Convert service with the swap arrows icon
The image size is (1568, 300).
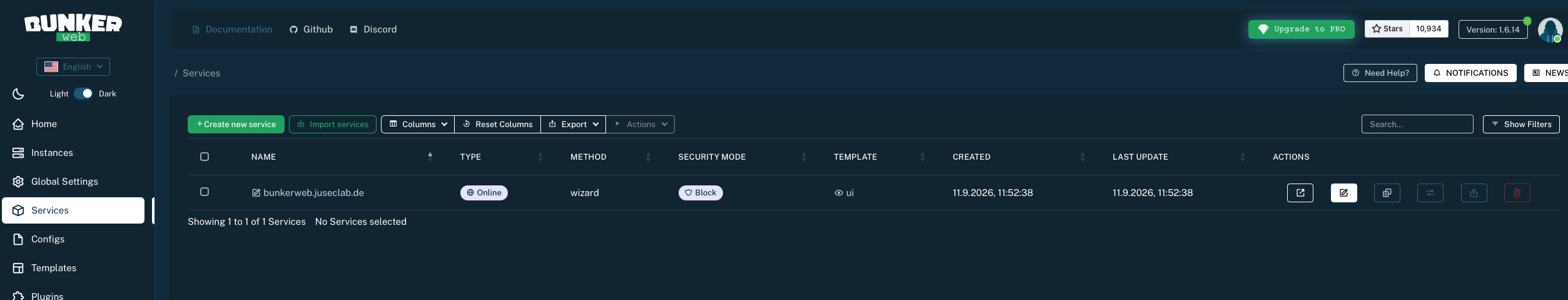point(1430,193)
